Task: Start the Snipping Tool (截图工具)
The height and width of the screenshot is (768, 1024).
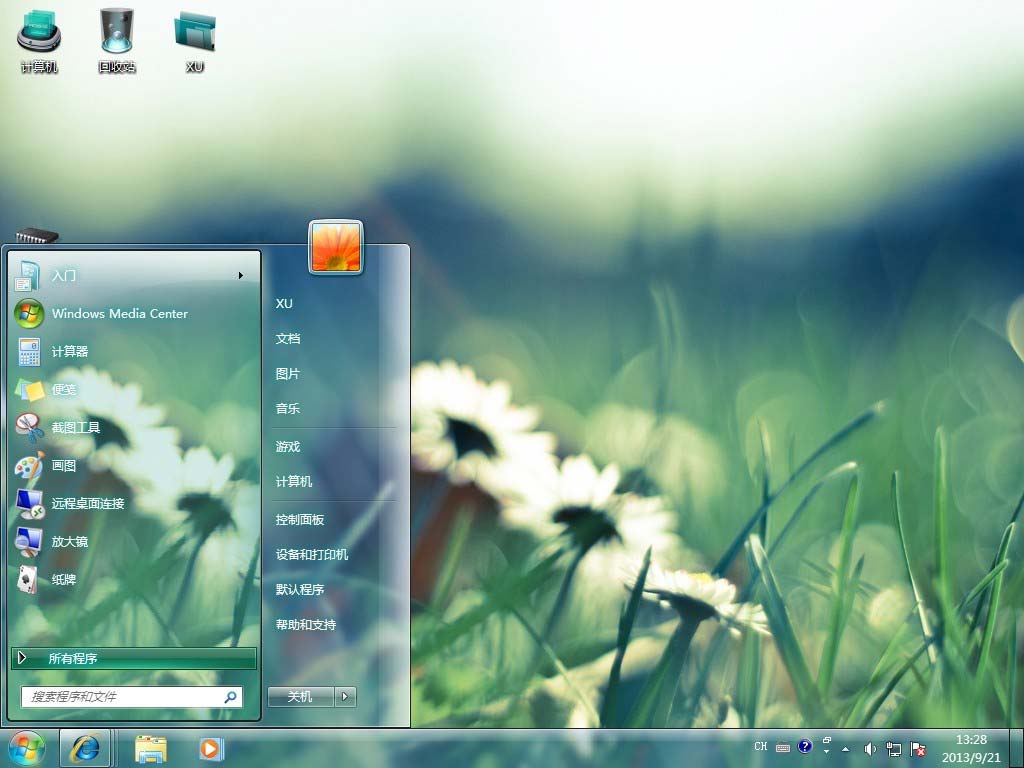Action: click(x=76, y=427)
